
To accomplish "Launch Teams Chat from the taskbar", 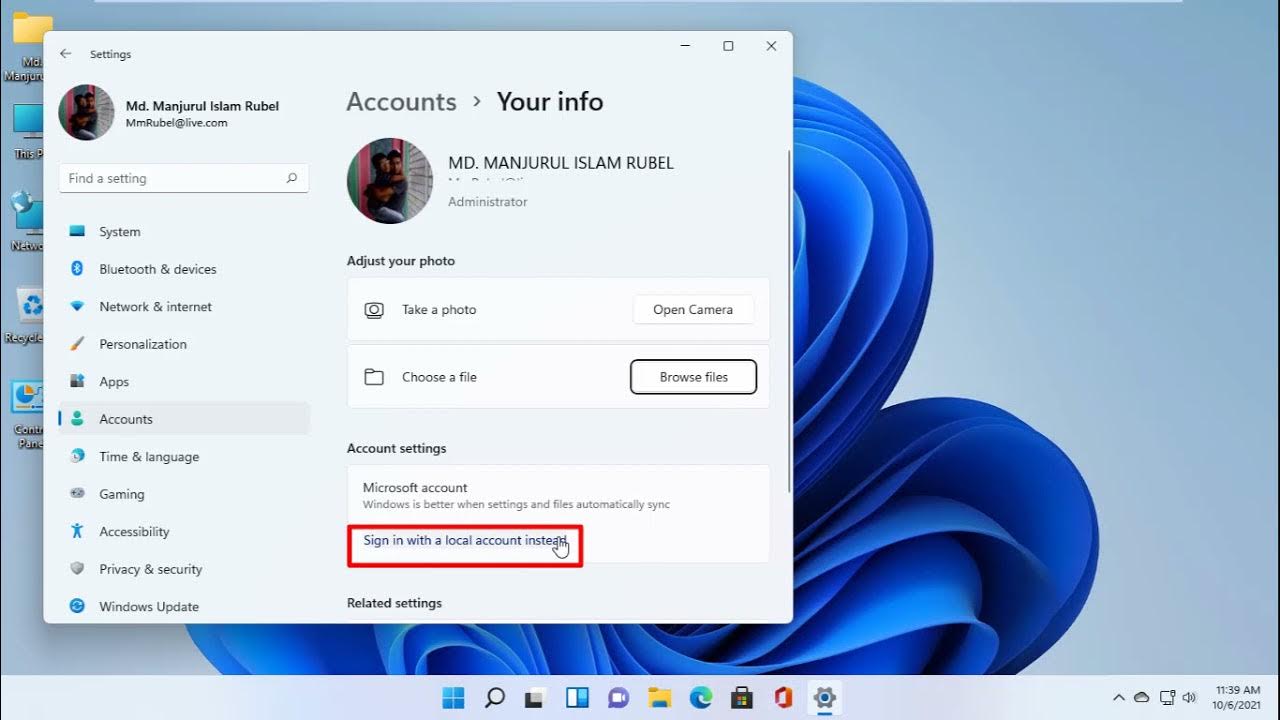I will point(618,697).
